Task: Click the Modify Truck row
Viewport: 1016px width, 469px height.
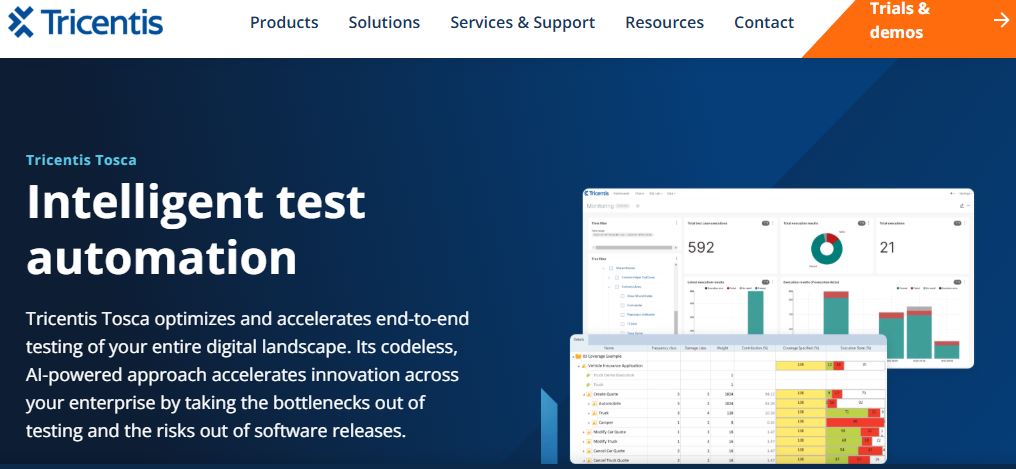Action: [728, 440]
